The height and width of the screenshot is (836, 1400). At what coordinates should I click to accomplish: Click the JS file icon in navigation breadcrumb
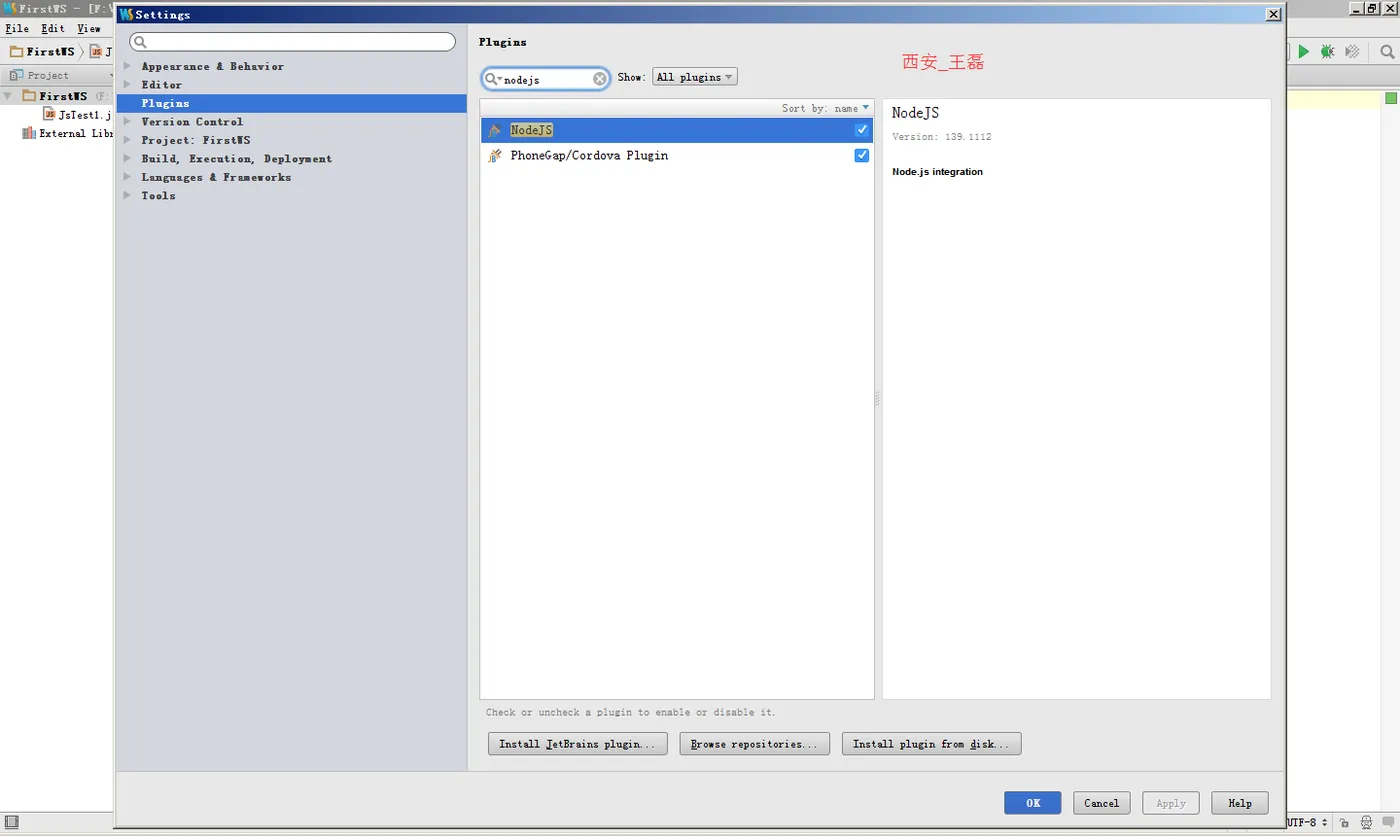97,52
